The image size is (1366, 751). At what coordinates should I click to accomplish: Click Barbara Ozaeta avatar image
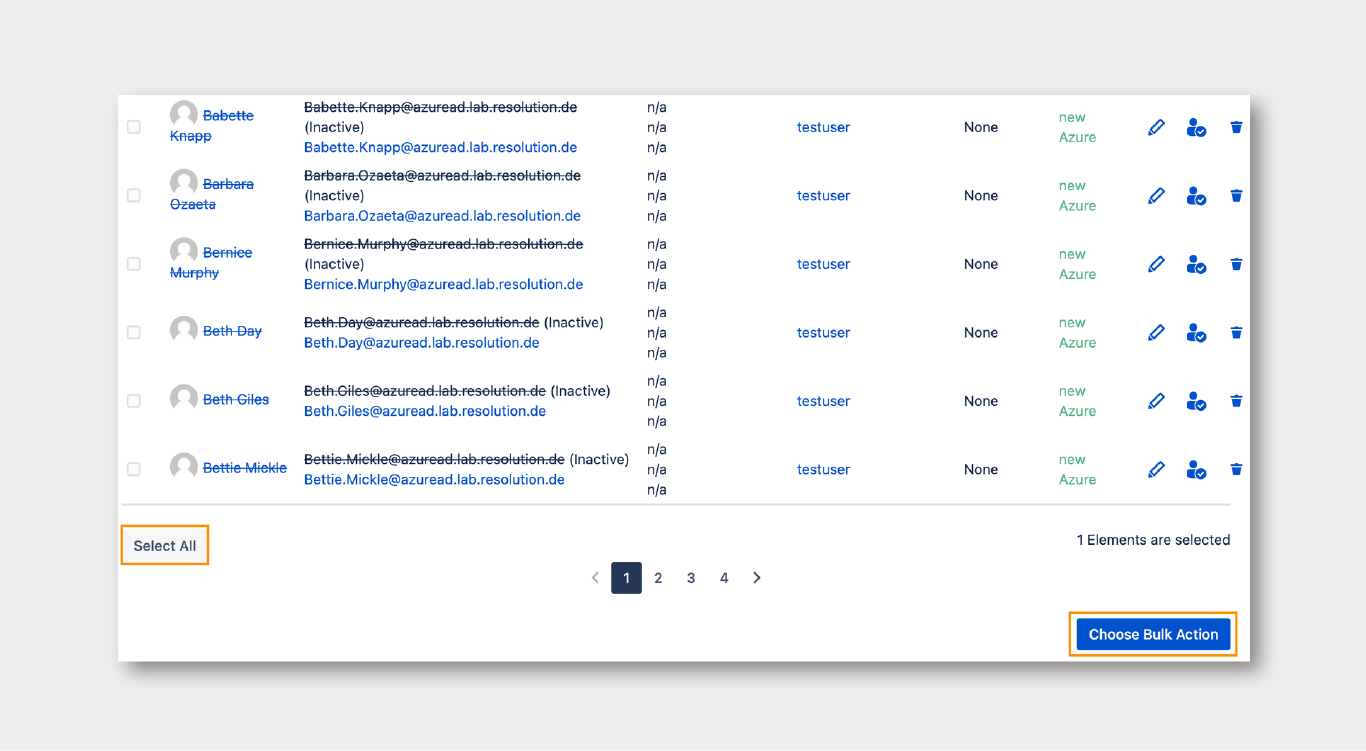(x=184, y=183)
